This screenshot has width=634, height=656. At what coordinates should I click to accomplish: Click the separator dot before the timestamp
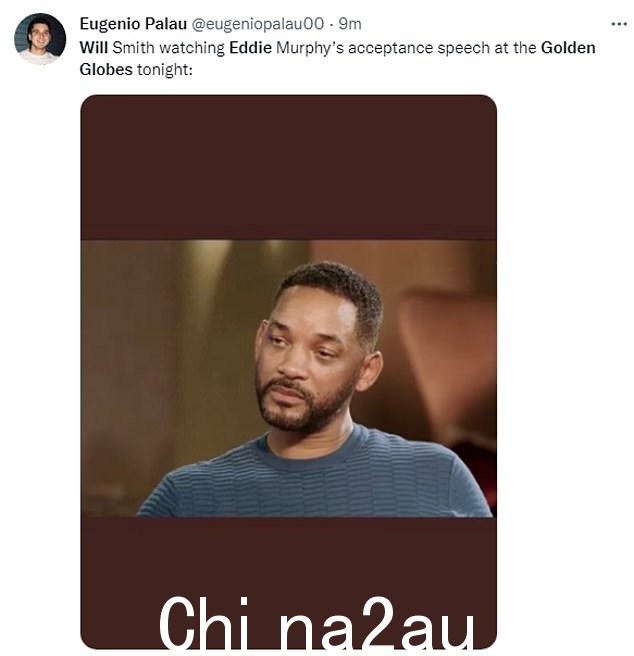pyautogui.click(x=331, y=25)
